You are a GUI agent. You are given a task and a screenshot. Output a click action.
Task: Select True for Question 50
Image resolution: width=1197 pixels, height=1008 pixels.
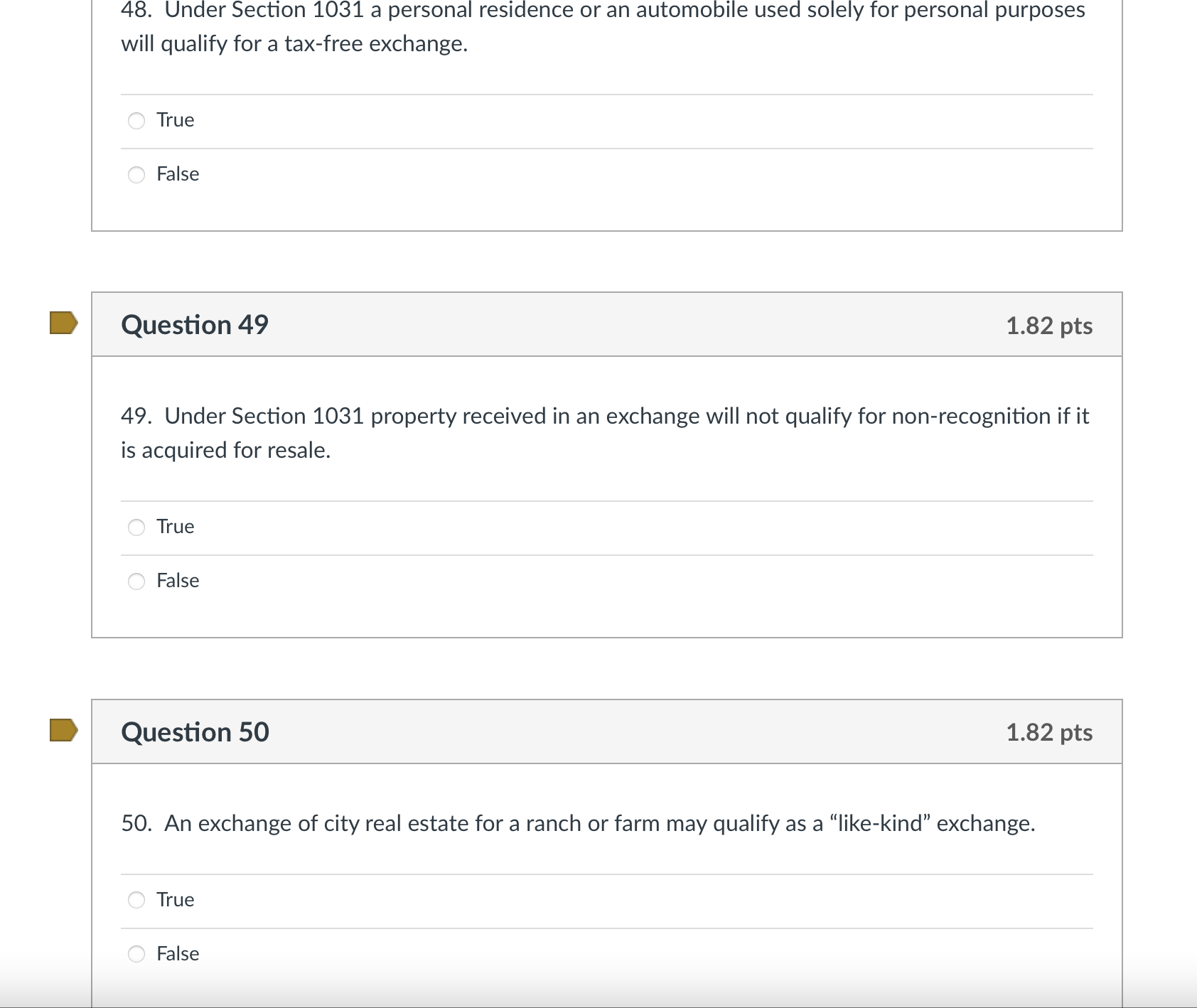(x=136, y=900)
